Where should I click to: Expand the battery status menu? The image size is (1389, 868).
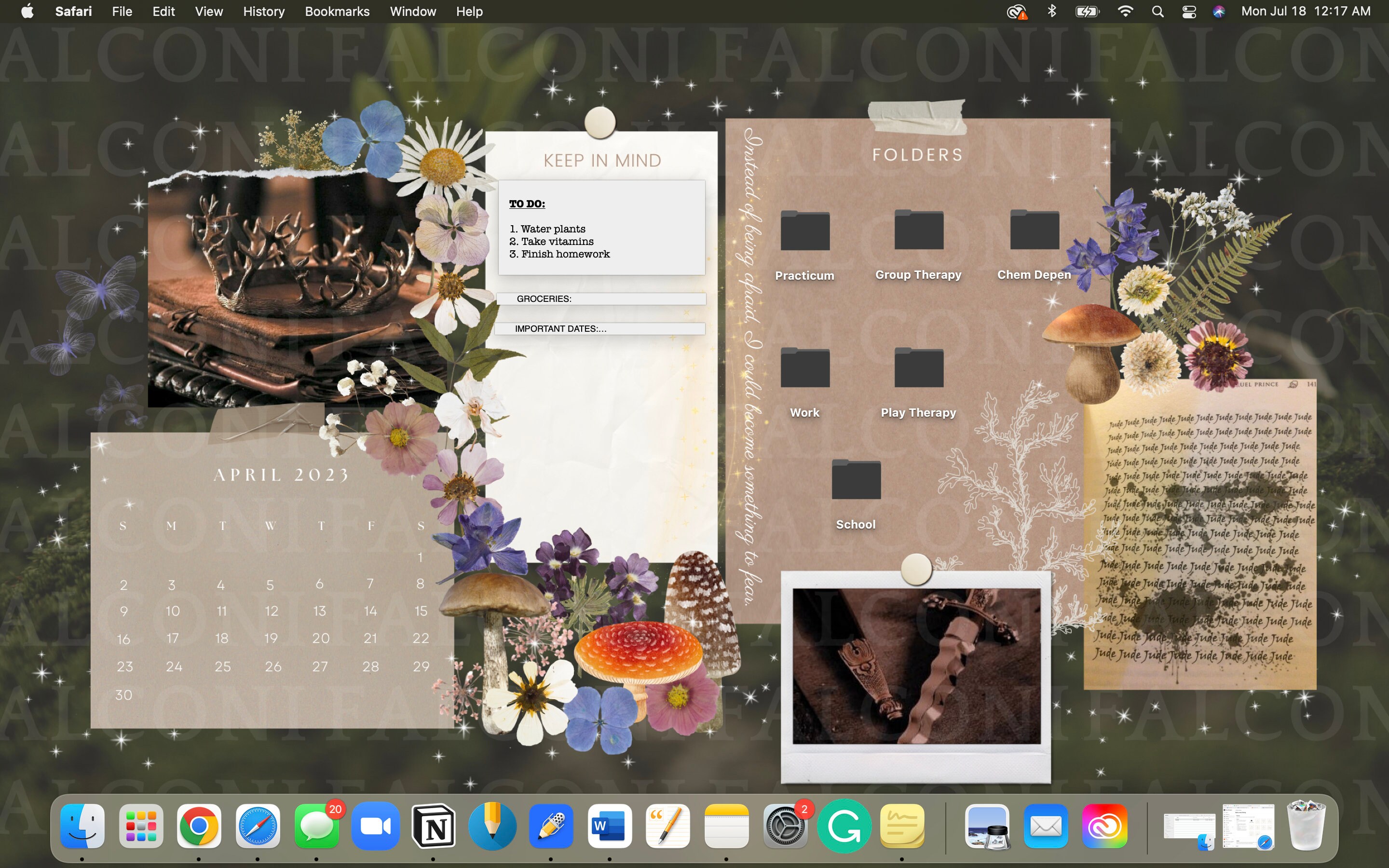coord(1086,11)
